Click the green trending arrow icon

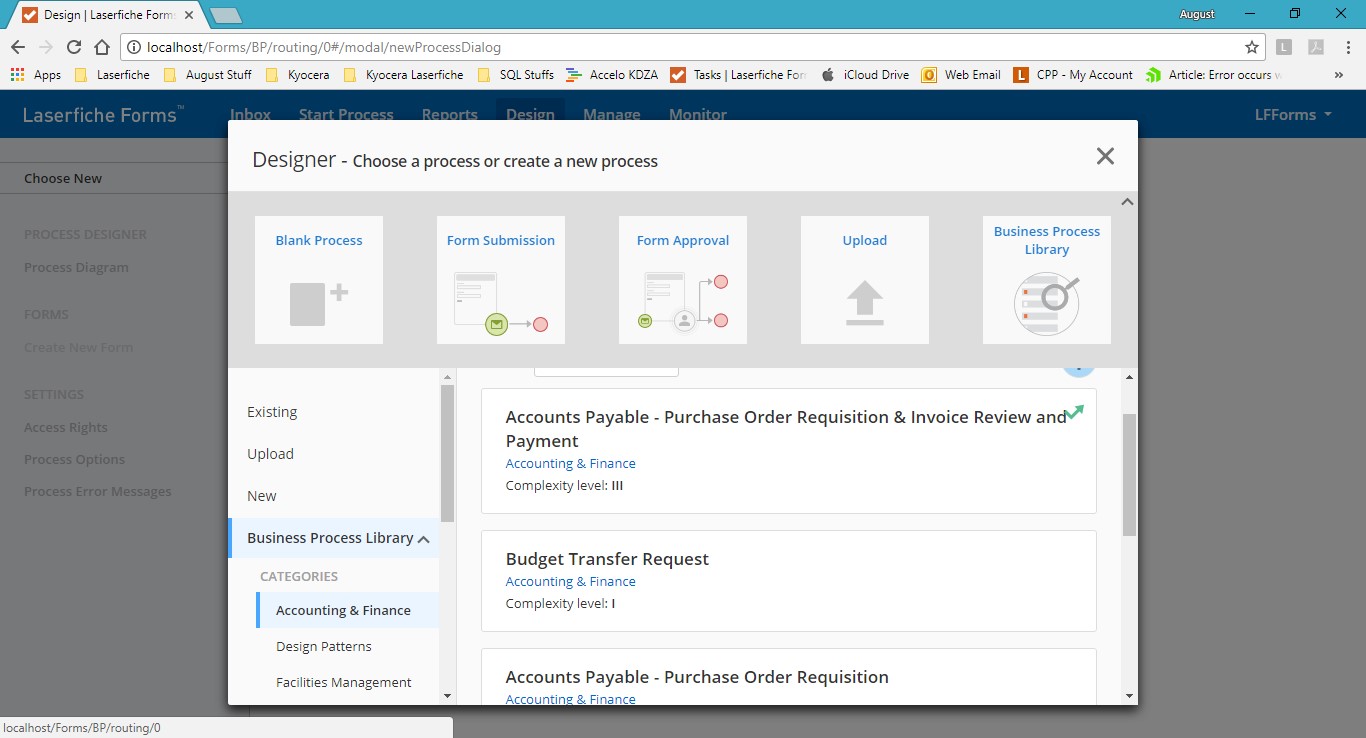coord(1075,412)
